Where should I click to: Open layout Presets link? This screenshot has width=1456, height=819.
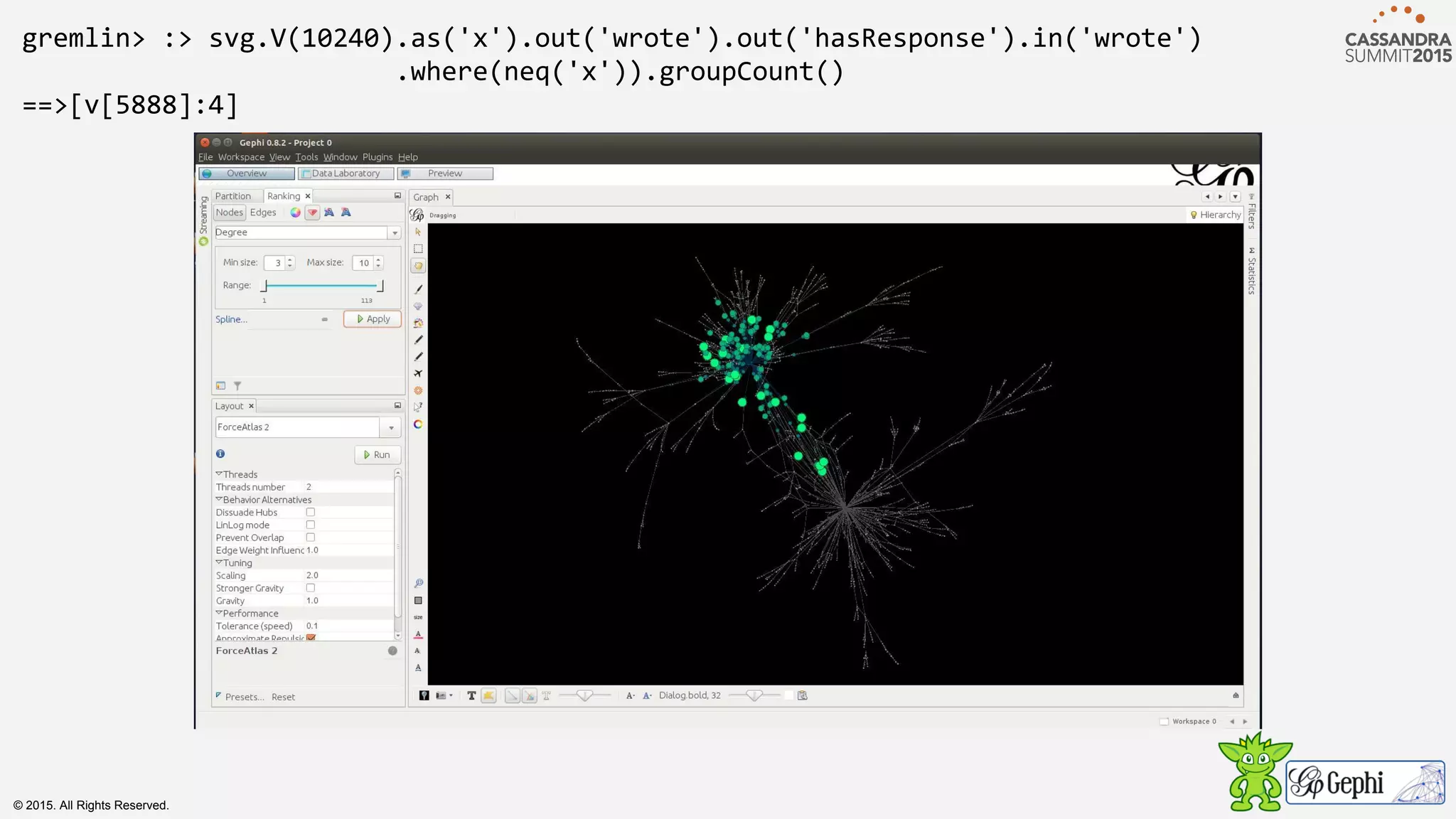click(245, 697)
